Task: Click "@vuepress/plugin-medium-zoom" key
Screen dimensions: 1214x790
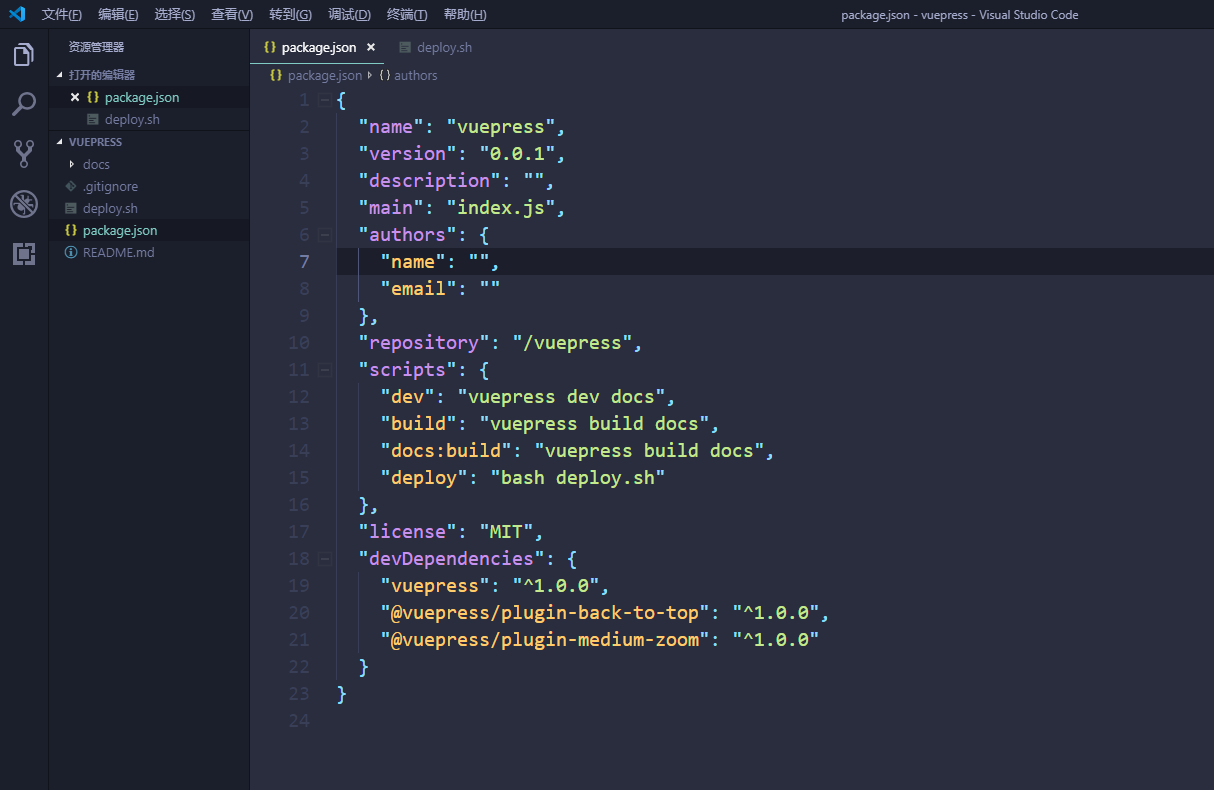Action: 545,640
